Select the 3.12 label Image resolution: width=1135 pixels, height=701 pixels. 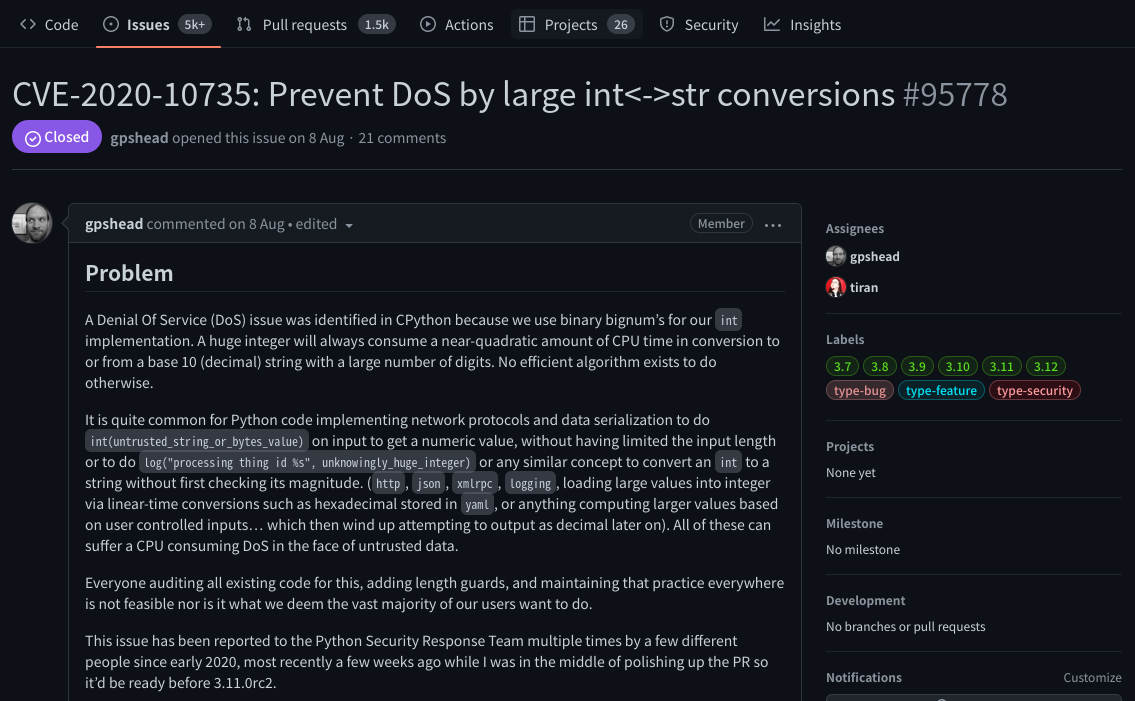pyautogui.click(x=1046, y=366)
